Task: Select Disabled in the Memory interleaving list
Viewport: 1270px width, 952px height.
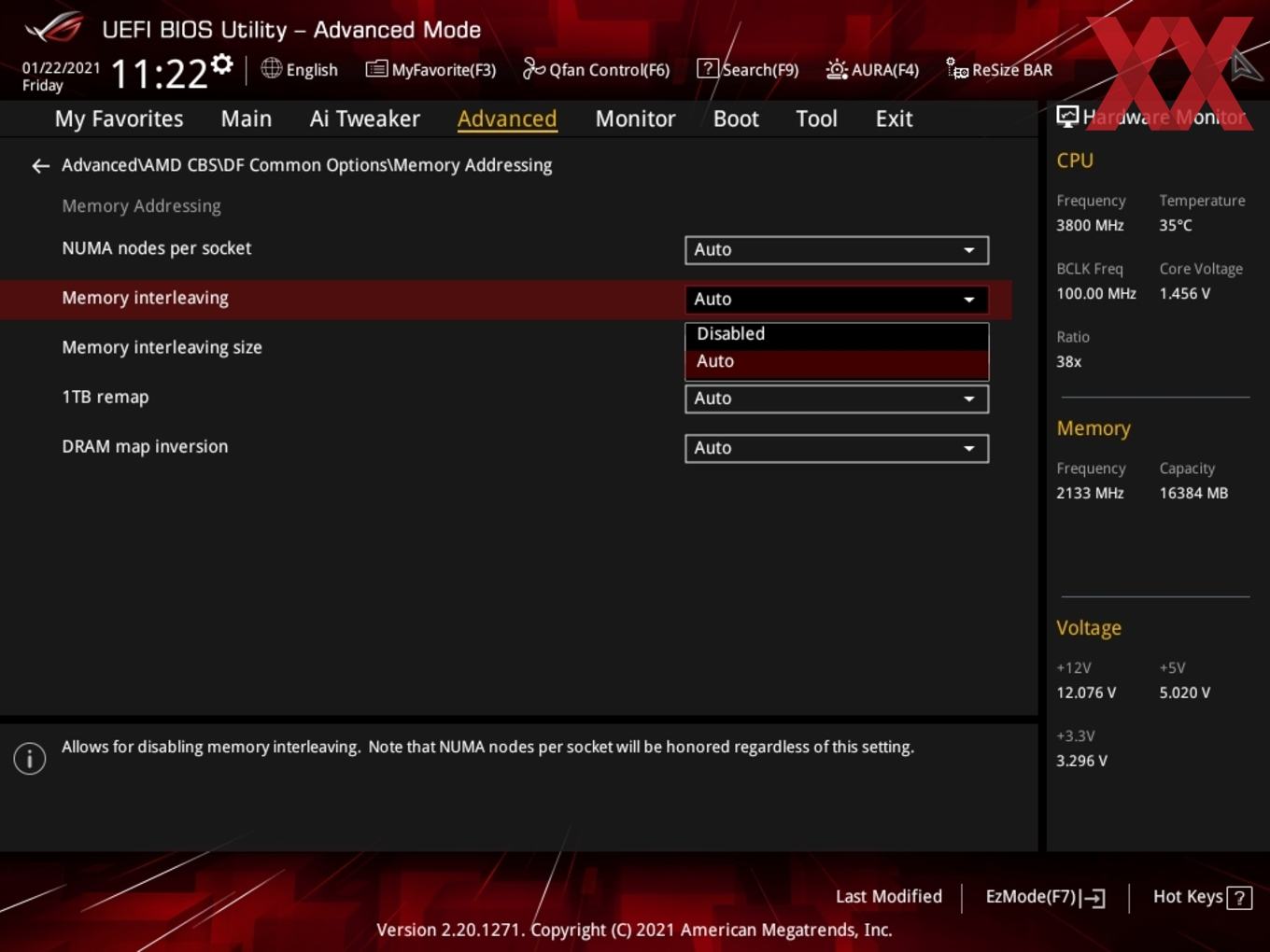Action: pos(837,334)
